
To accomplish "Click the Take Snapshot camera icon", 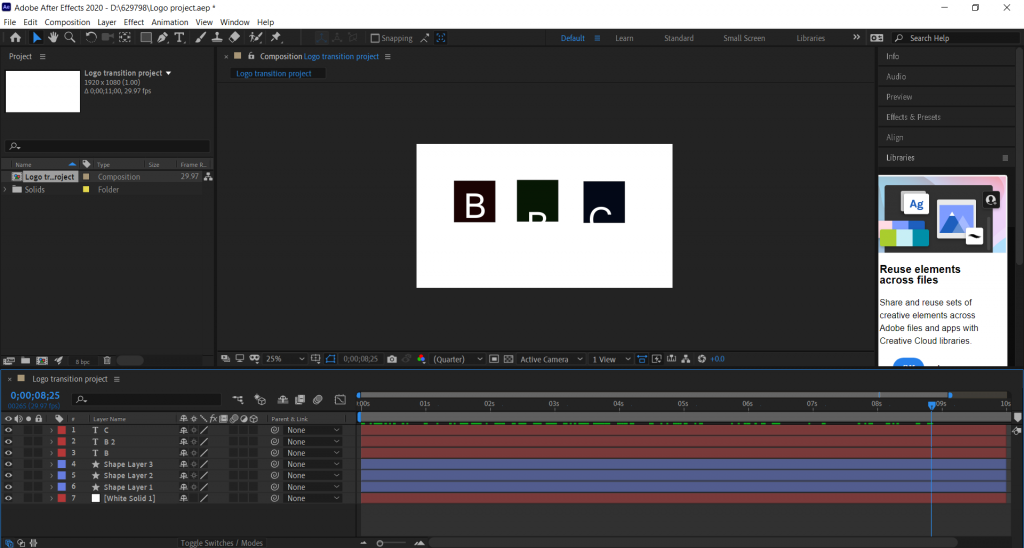I will [392, 359].
